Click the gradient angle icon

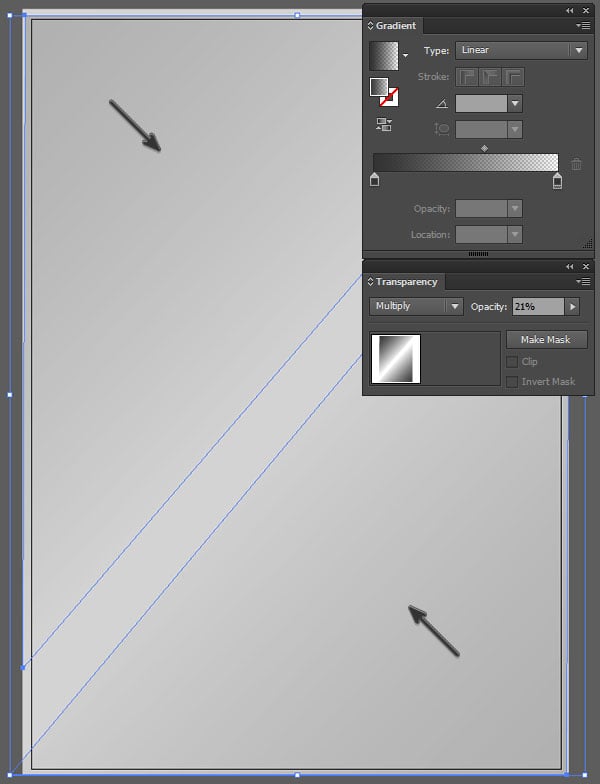[x=442, y=104]
